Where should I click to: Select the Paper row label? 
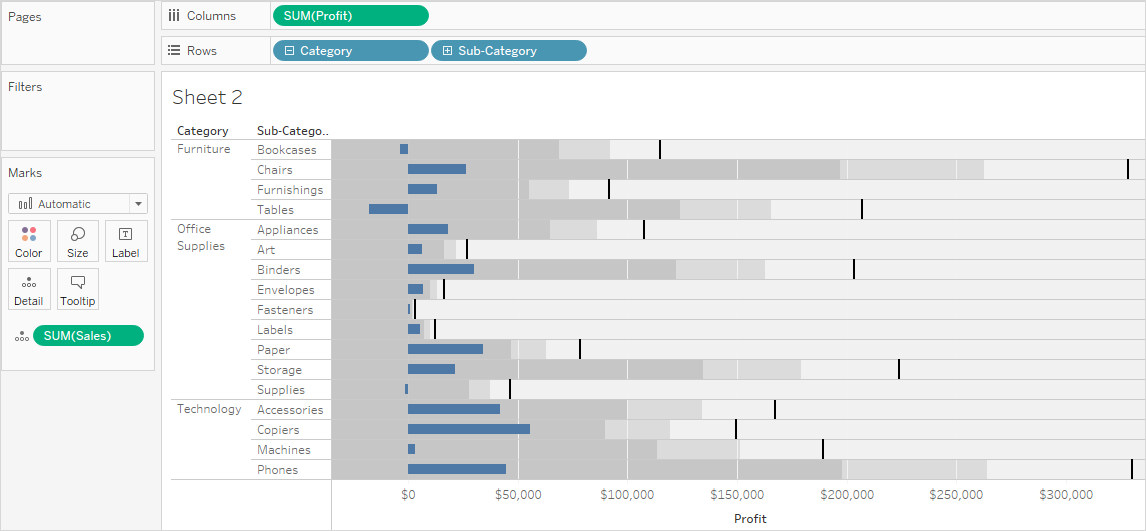(273, 350)
